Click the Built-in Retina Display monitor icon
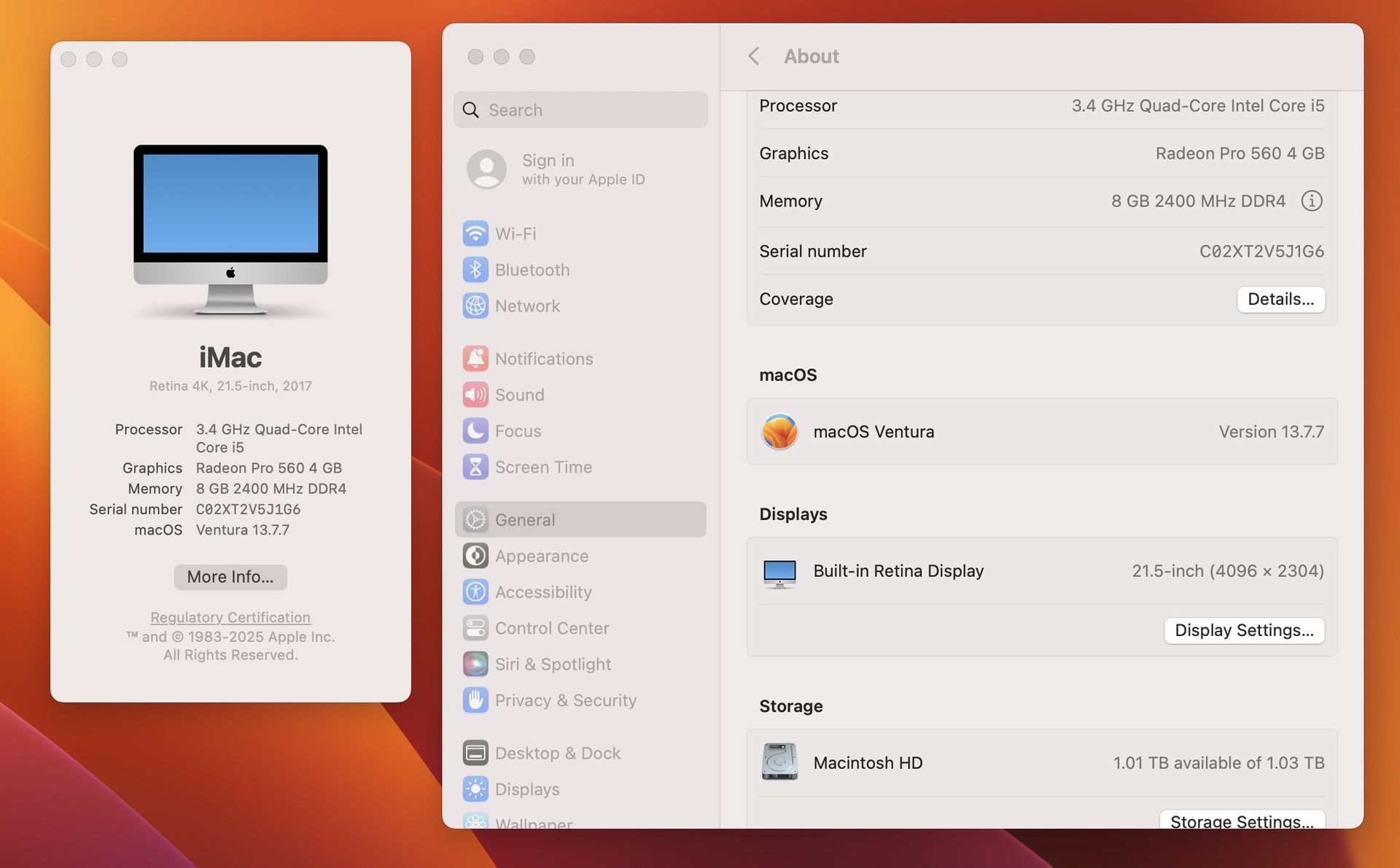Screen dimensions: 1400x868 click(779, 573)
